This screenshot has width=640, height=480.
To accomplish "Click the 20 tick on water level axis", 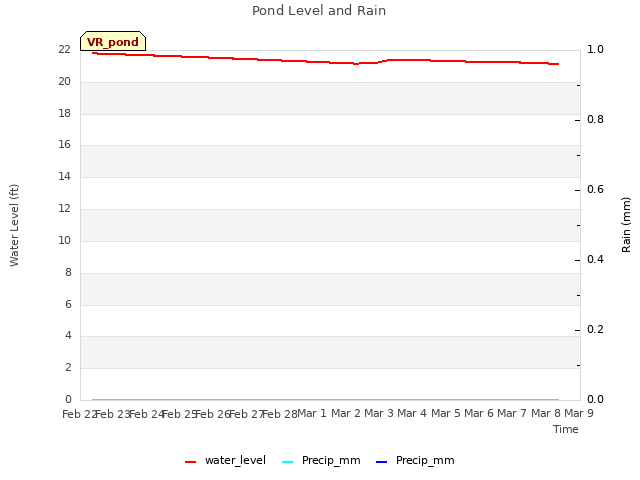I will pos(64,81).
